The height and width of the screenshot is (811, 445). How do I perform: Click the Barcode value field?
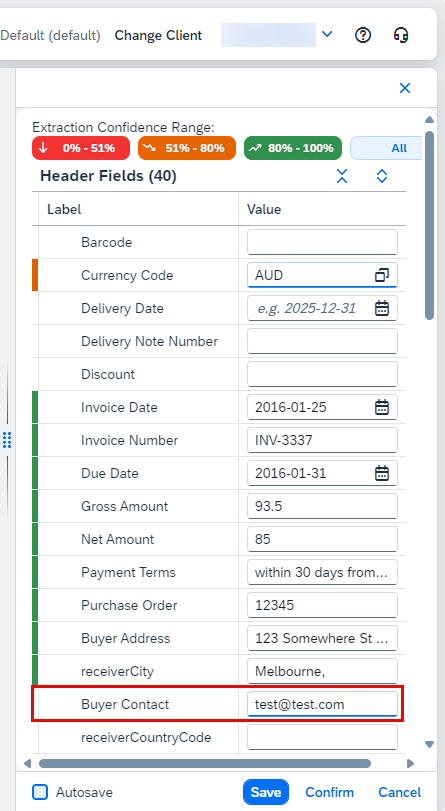click(322, 242)
